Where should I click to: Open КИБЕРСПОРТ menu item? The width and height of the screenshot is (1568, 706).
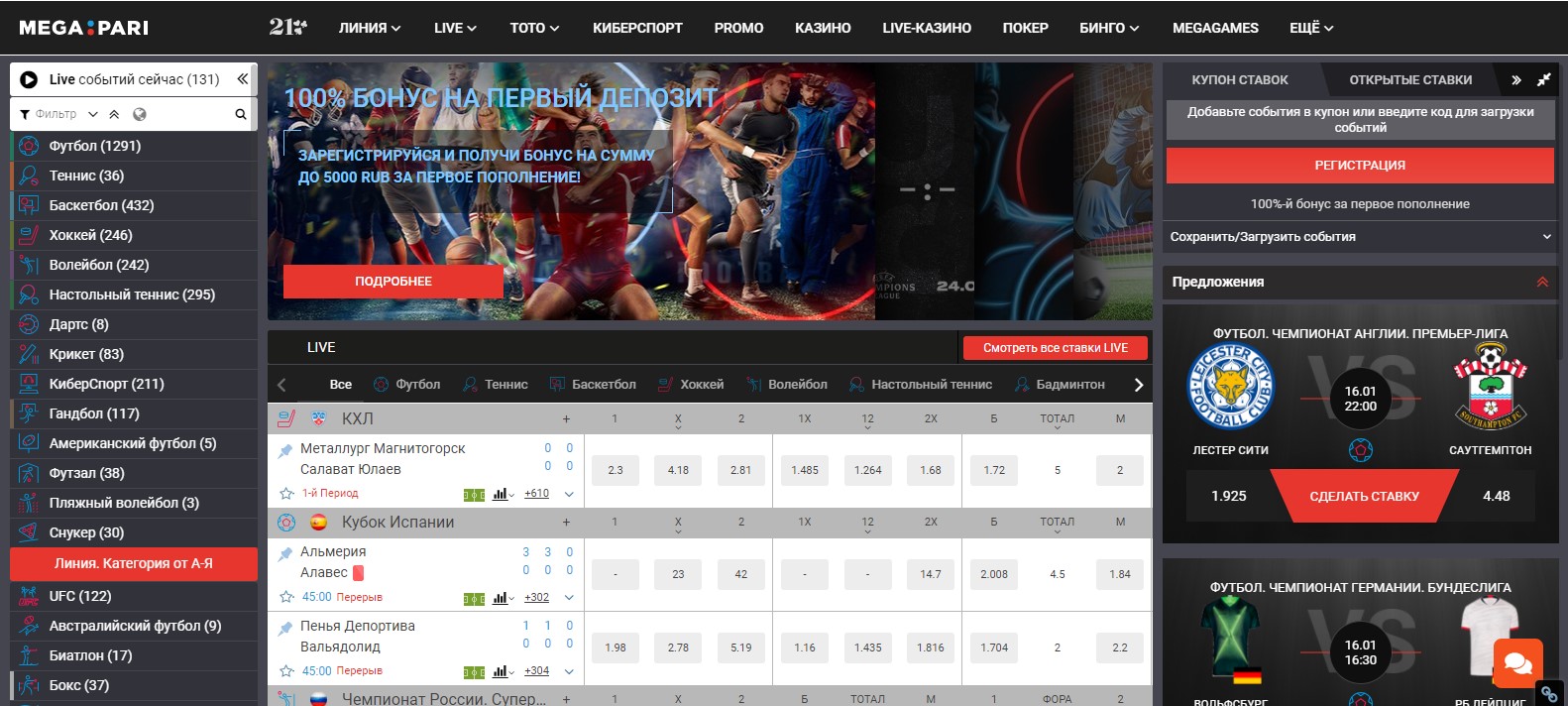coord(637,28)
